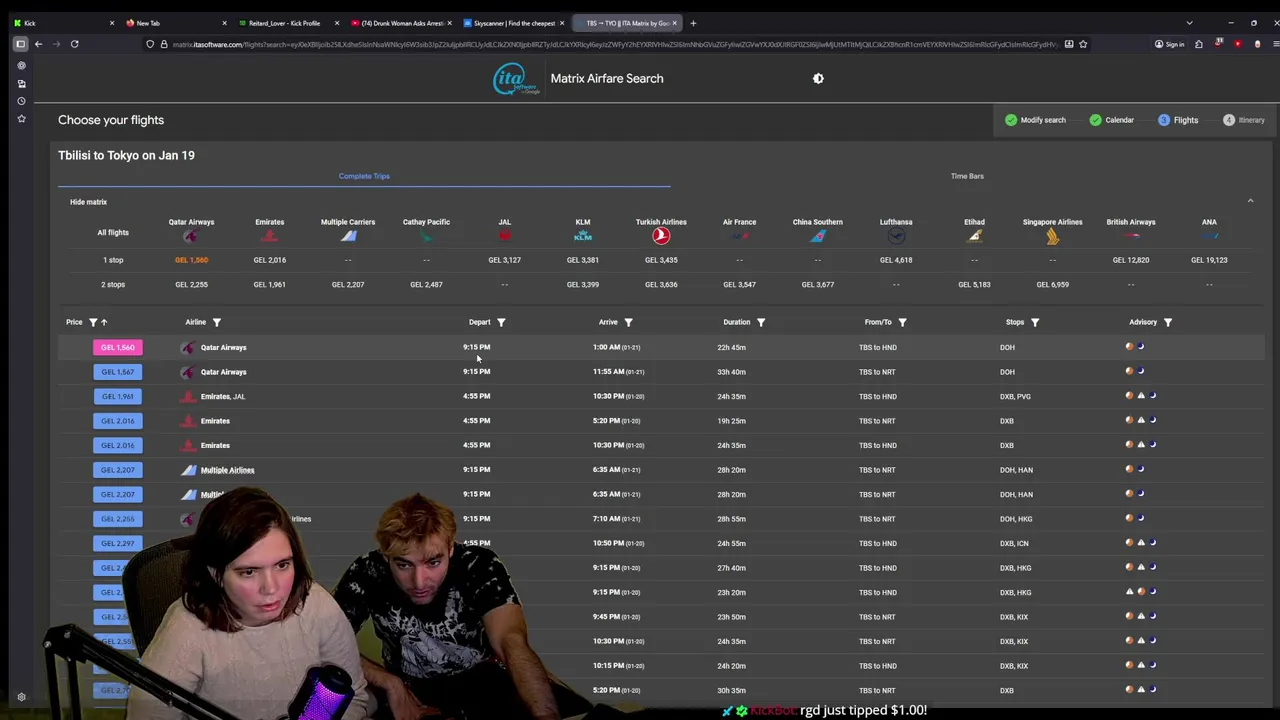Viewport: 1280px width, 720px height.
Task: Select Emirates logo in matrix
Action: tap(269, 236)
